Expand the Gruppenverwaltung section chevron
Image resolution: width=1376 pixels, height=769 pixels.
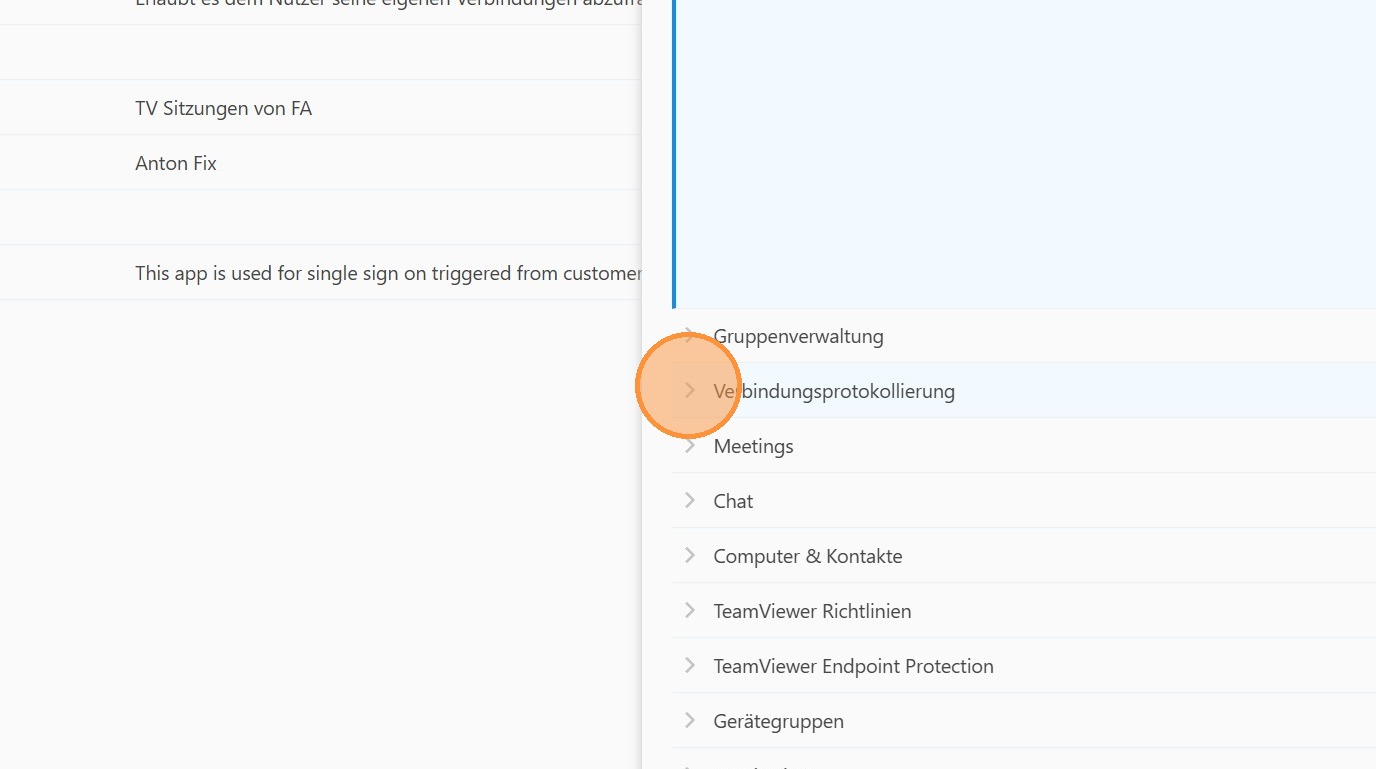[x=689, y=336]
